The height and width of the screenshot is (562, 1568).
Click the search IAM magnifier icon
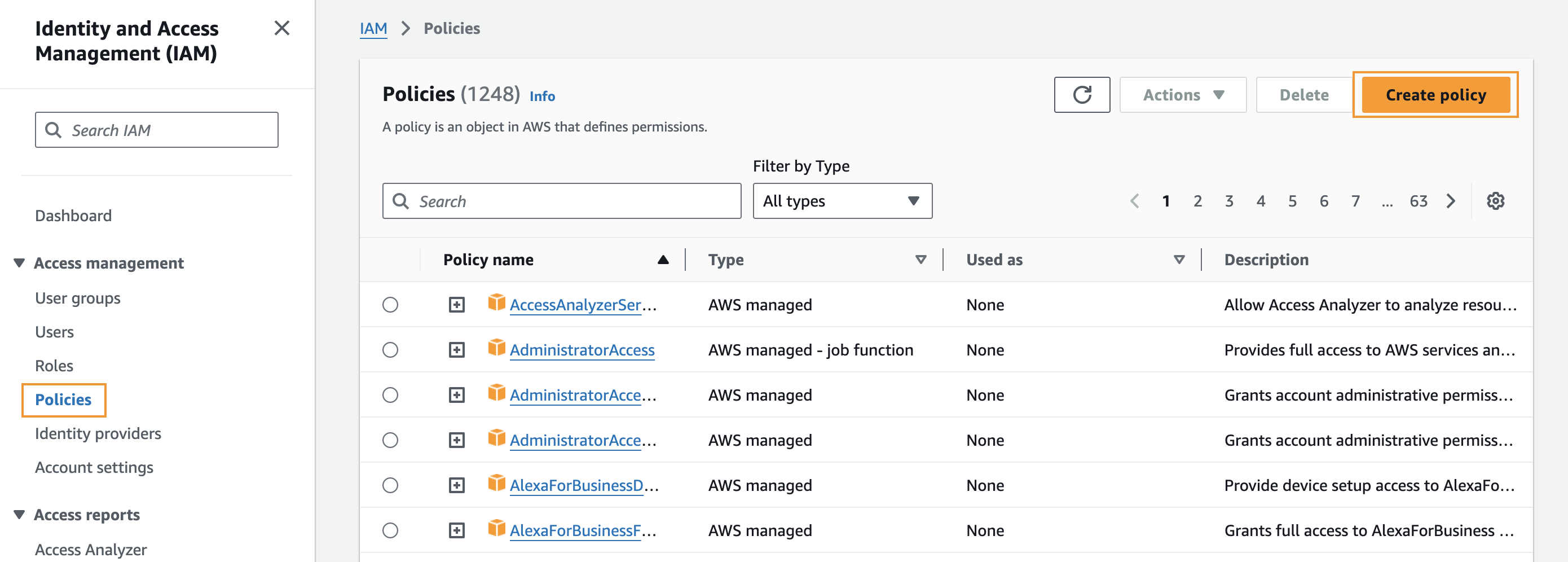(x=54, y=130)
